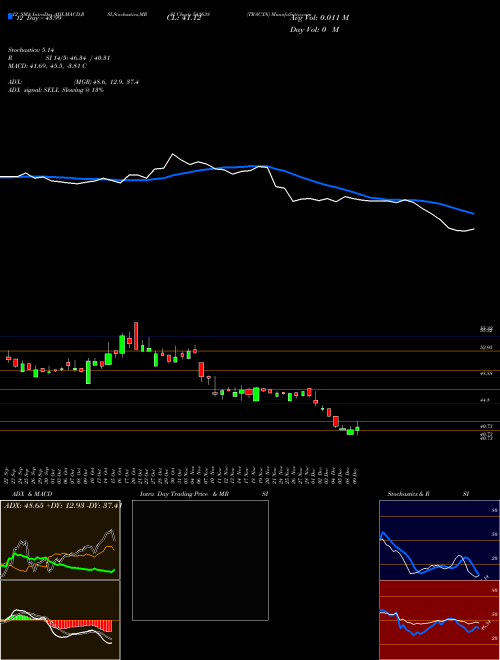Screen dimensions: 500x660
Task: Open the red-background RSI mini chart
Action: 439,620
